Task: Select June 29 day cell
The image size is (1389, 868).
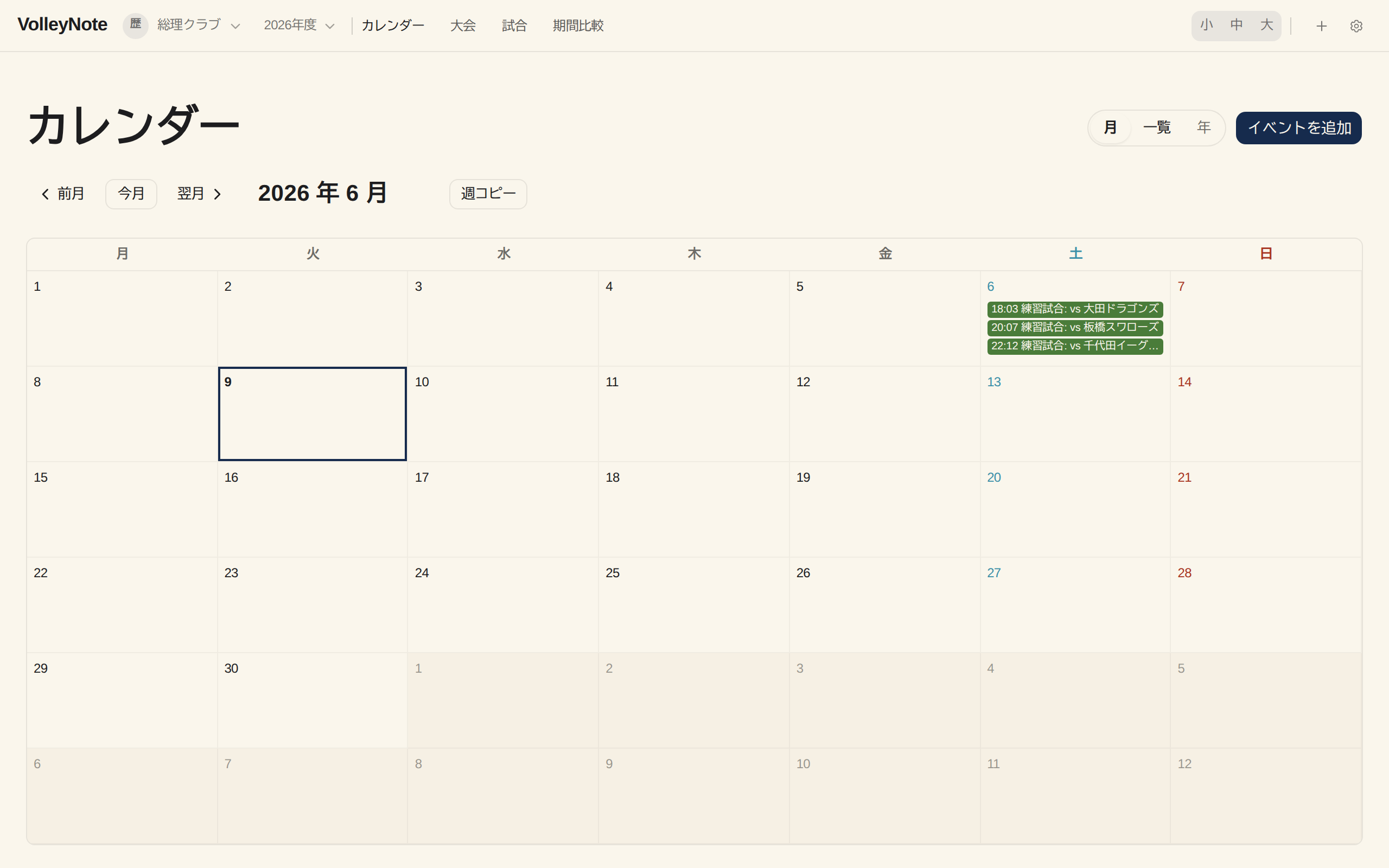Action: [x=122, y=700]
